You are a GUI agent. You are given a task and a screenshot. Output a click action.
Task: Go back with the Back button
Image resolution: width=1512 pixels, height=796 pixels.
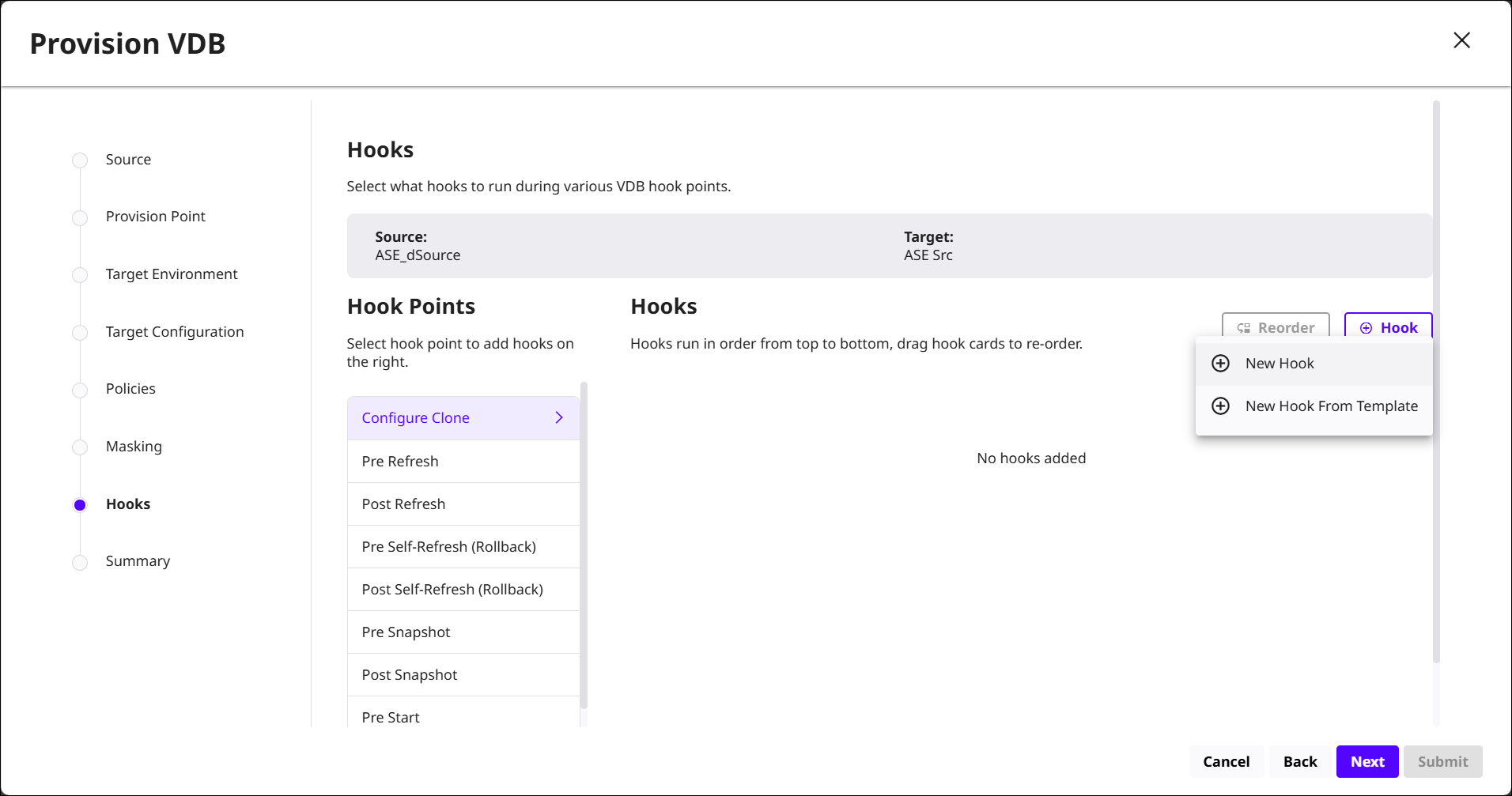click(x=1299, y=762)
